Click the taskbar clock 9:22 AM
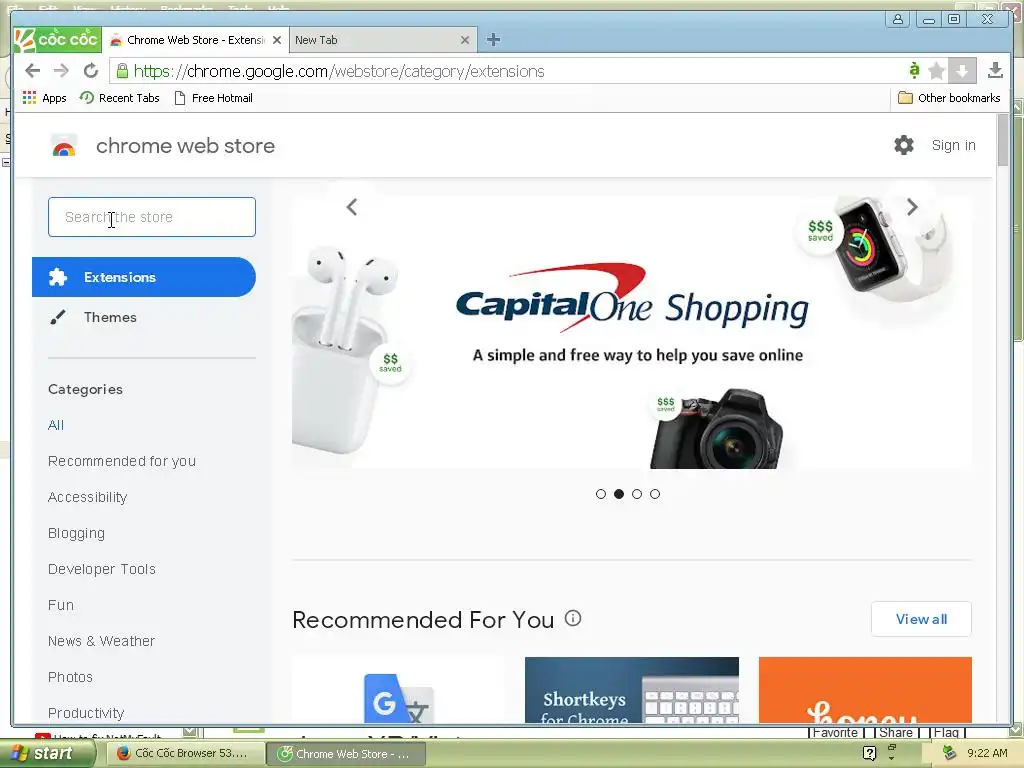Screen dimensions: 1024x768 [x=987, y=753]
